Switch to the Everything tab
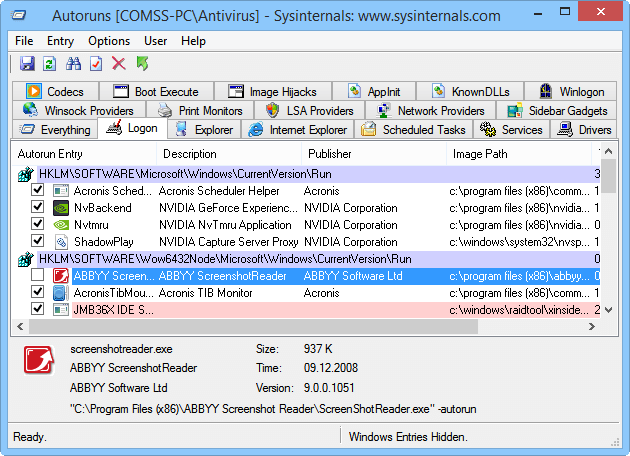 tap(55, 130)
